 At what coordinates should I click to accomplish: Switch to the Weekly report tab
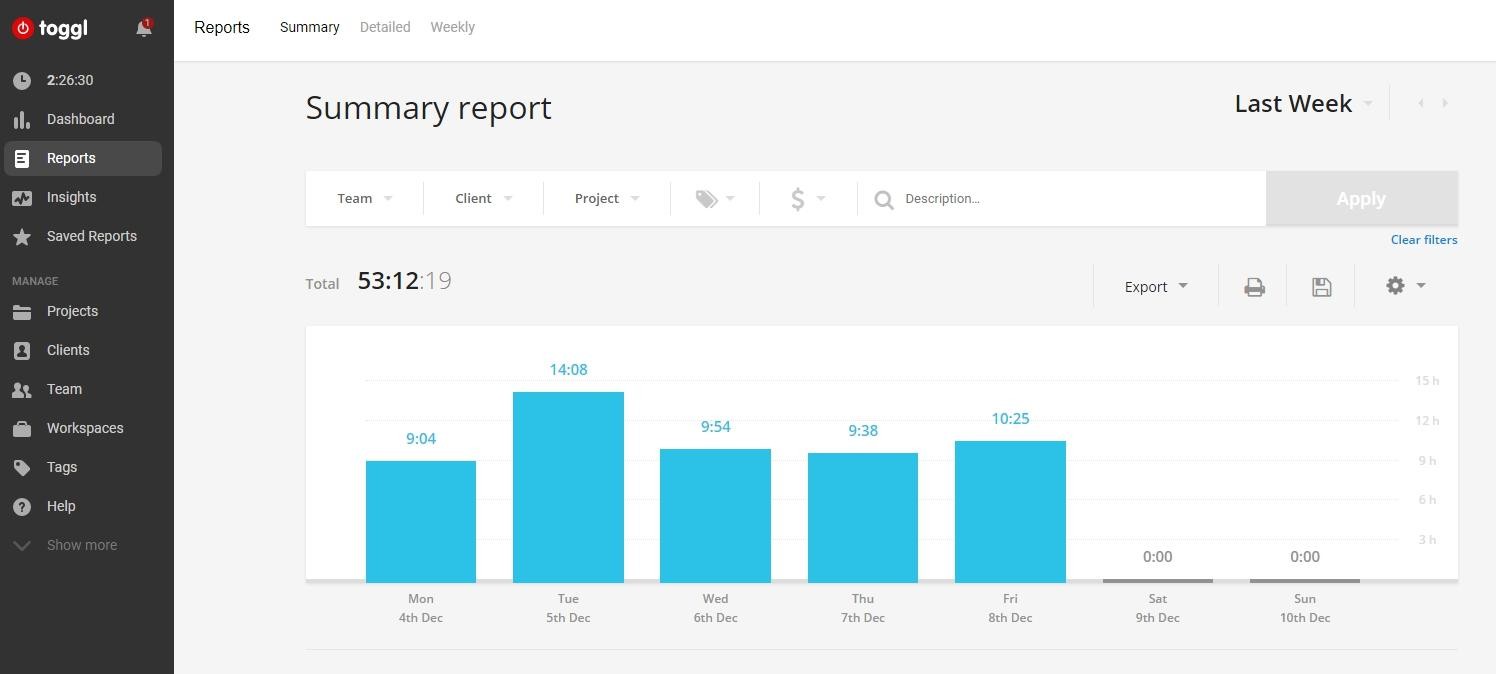pos(452,27)
